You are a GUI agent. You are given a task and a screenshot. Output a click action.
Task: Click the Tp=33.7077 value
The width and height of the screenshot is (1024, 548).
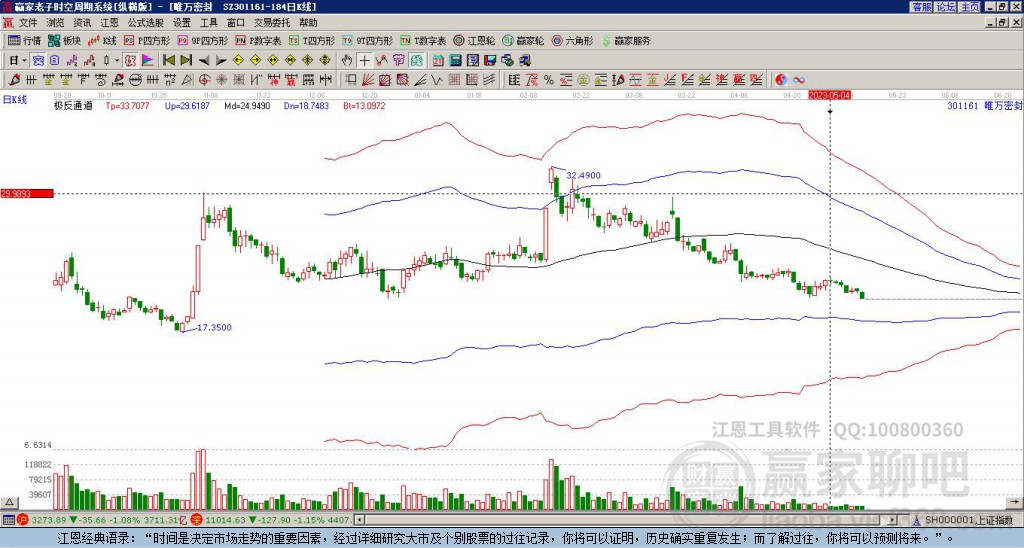tap(126, 106)
